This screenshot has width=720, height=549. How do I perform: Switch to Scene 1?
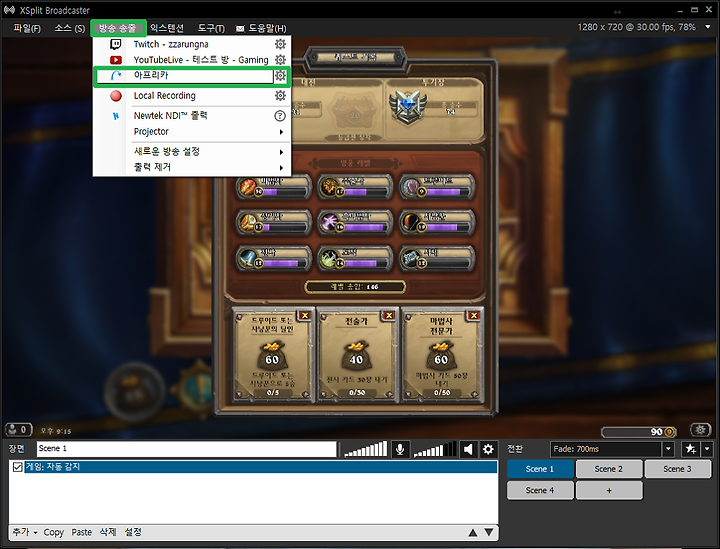point(540,469)
